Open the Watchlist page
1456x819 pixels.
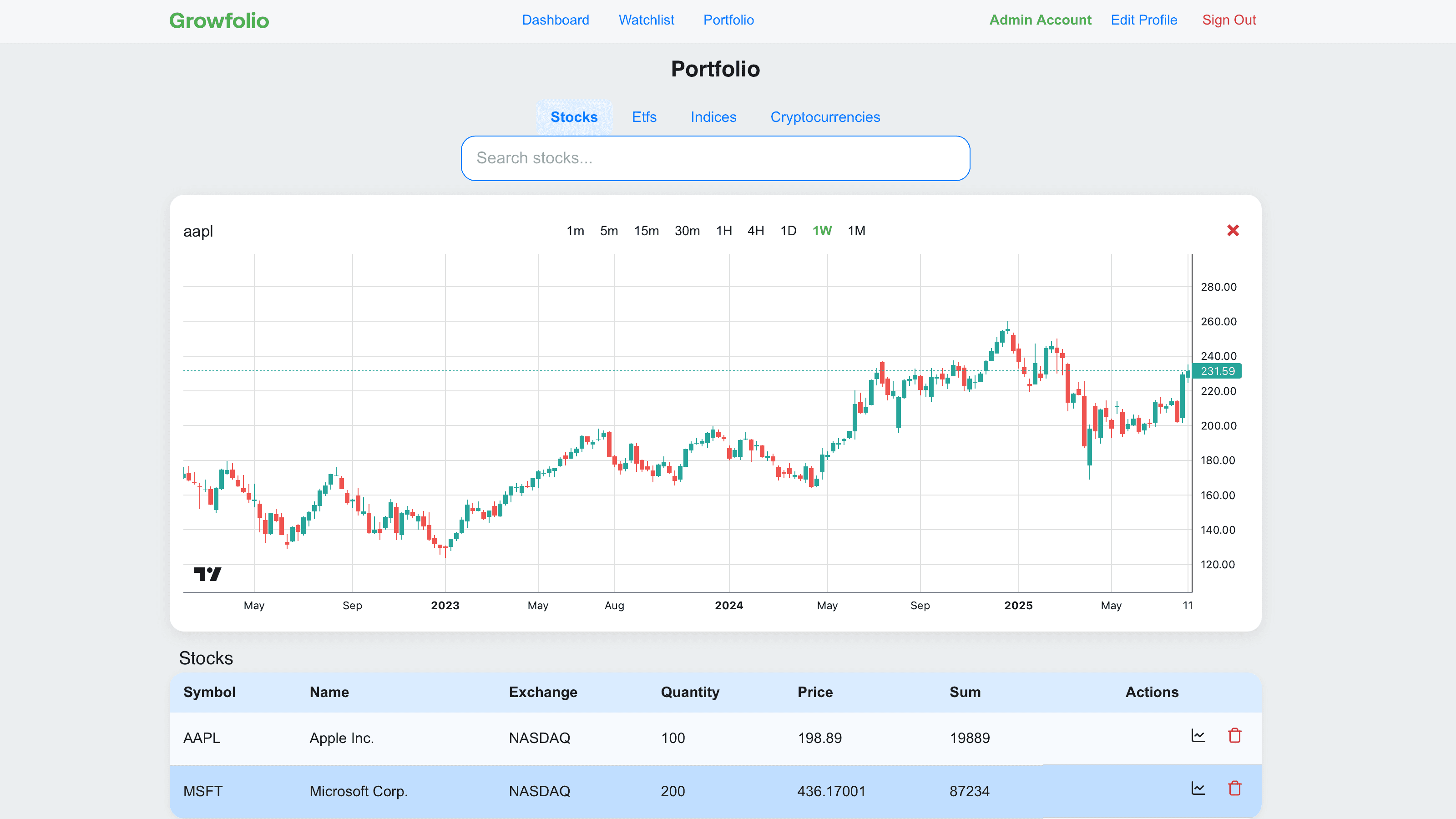pos(646,20)
